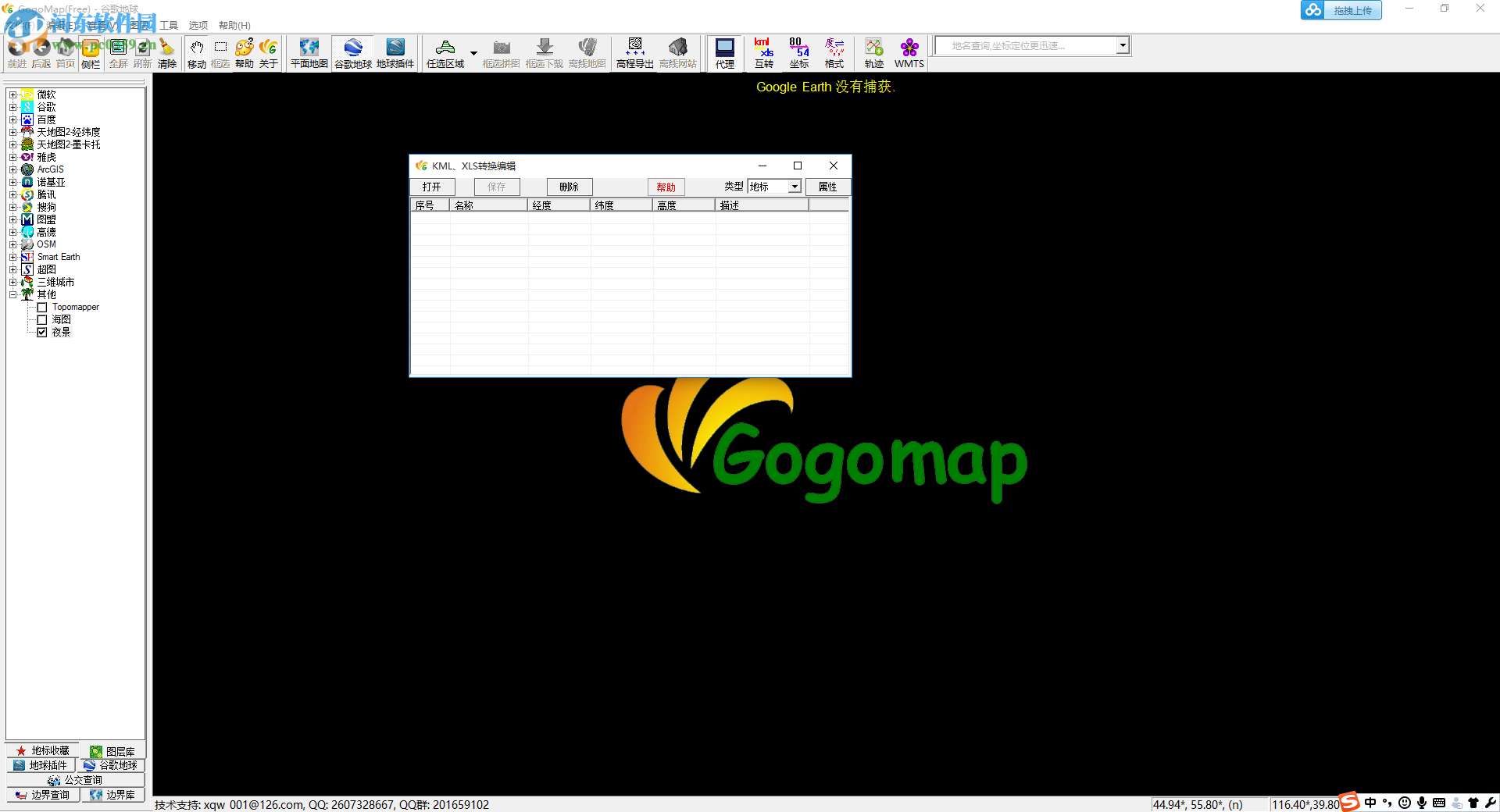Viewport: 1500px width, 812px height.
Task: Click the toolbar 帮助 help icon
Action: click(x=245, y=53)
